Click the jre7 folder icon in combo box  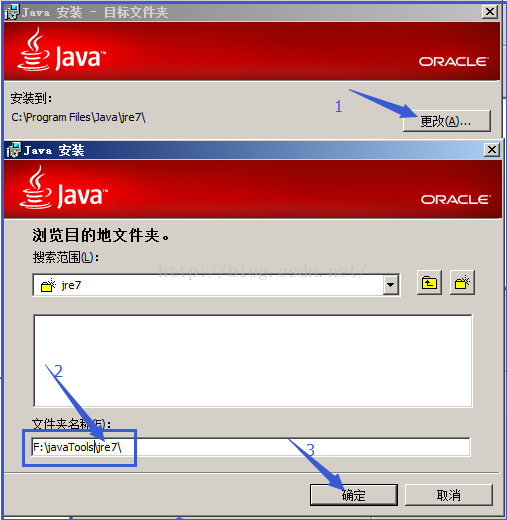click(x=48, y=285)
